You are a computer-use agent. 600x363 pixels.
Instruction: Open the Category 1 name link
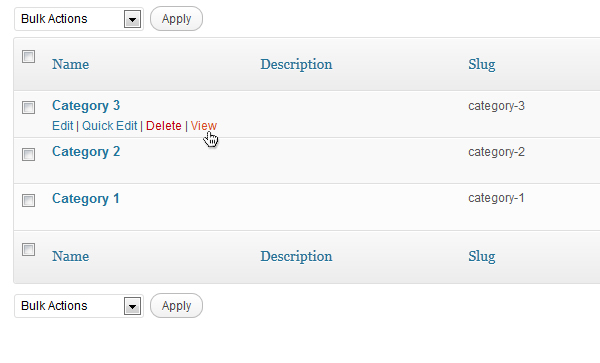click(86, 199)
